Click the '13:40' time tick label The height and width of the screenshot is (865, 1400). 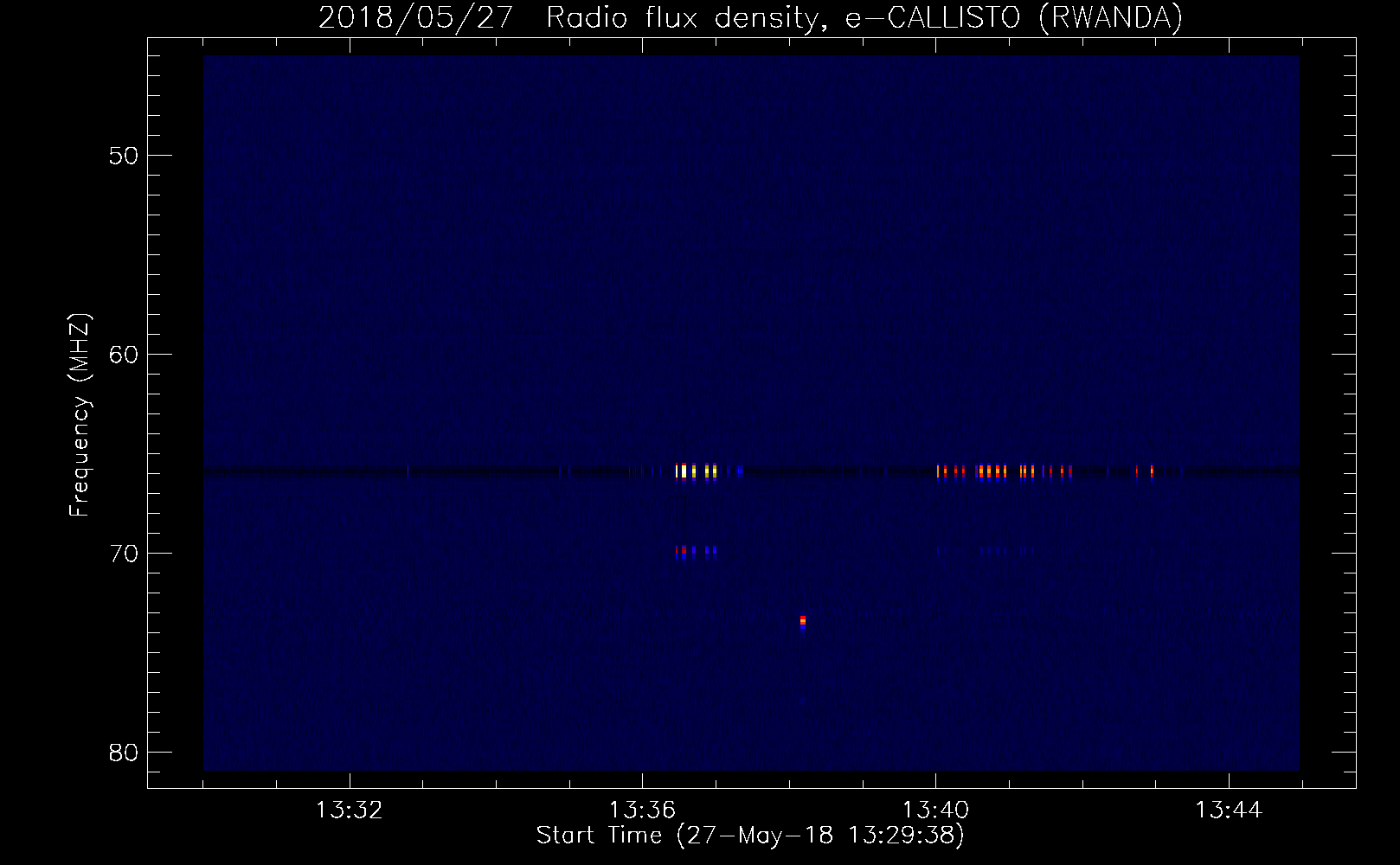point(935,811)
